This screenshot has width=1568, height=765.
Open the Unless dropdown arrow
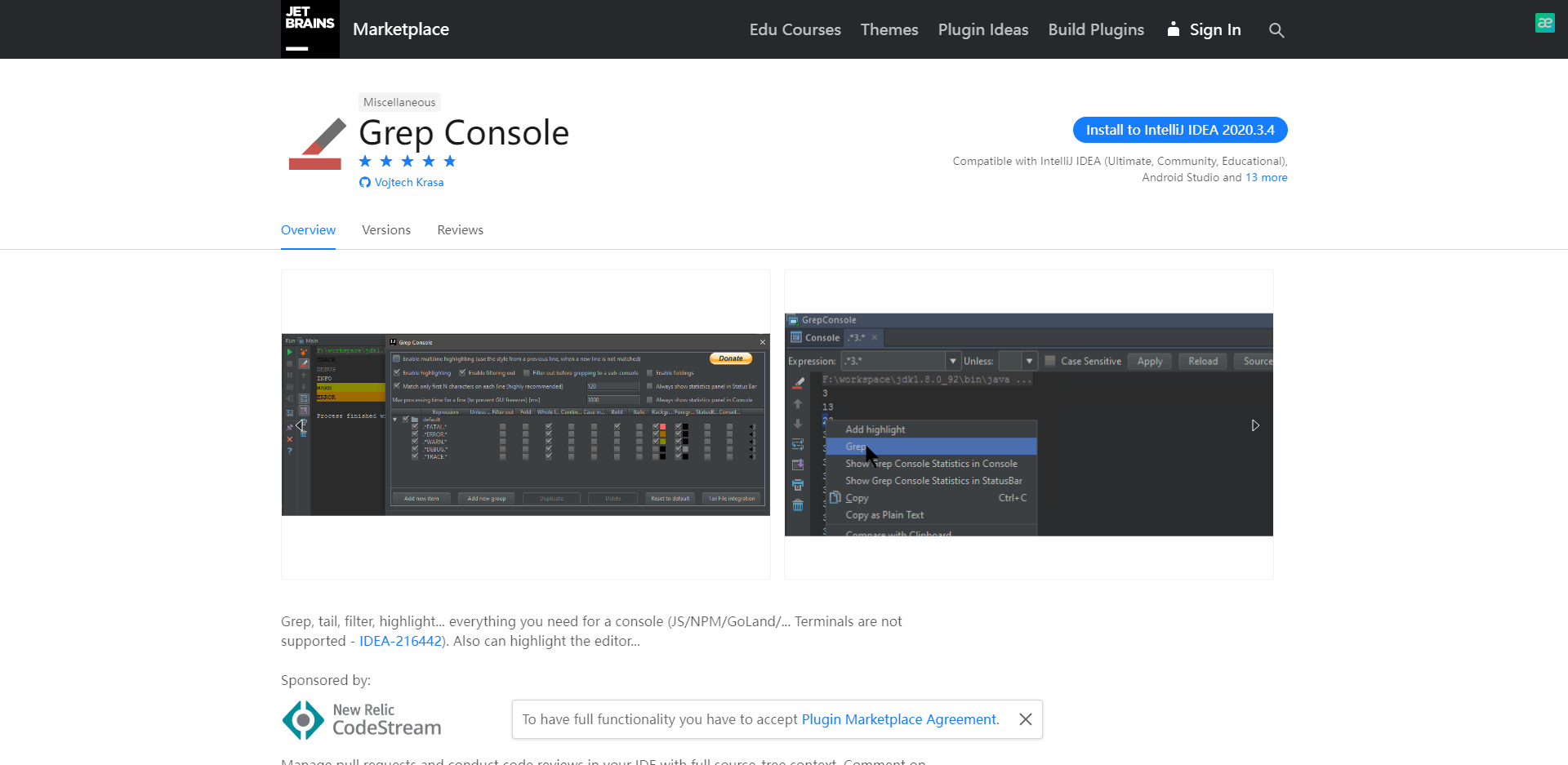[1029, 361]
